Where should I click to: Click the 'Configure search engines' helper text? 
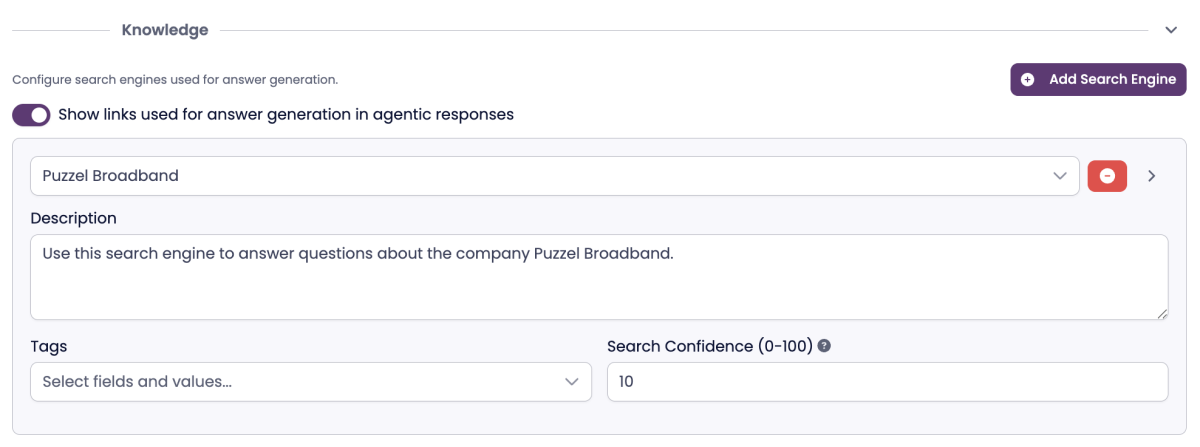[x=175, y=79]
